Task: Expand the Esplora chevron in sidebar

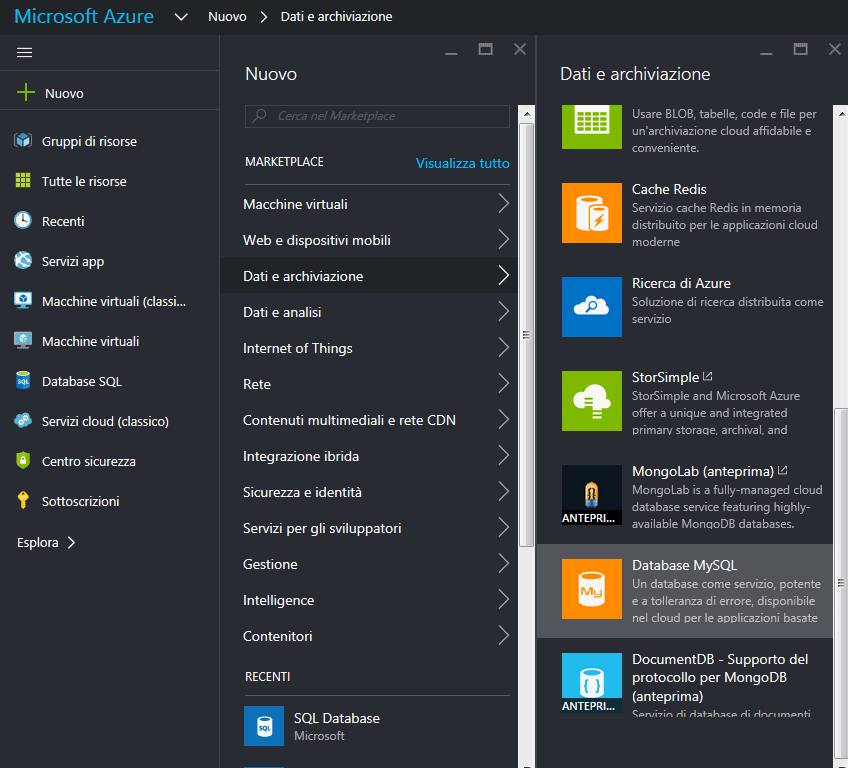Action: click(71, 542)
